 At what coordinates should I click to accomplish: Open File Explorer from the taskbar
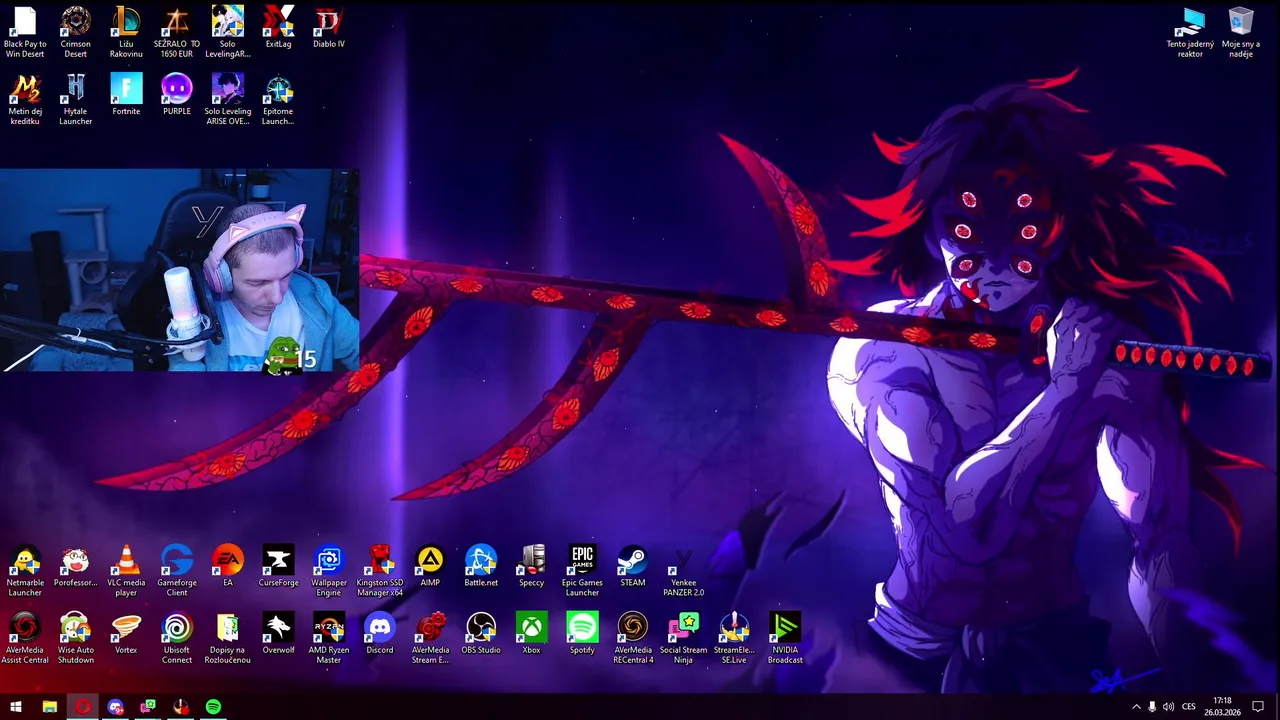49,707
